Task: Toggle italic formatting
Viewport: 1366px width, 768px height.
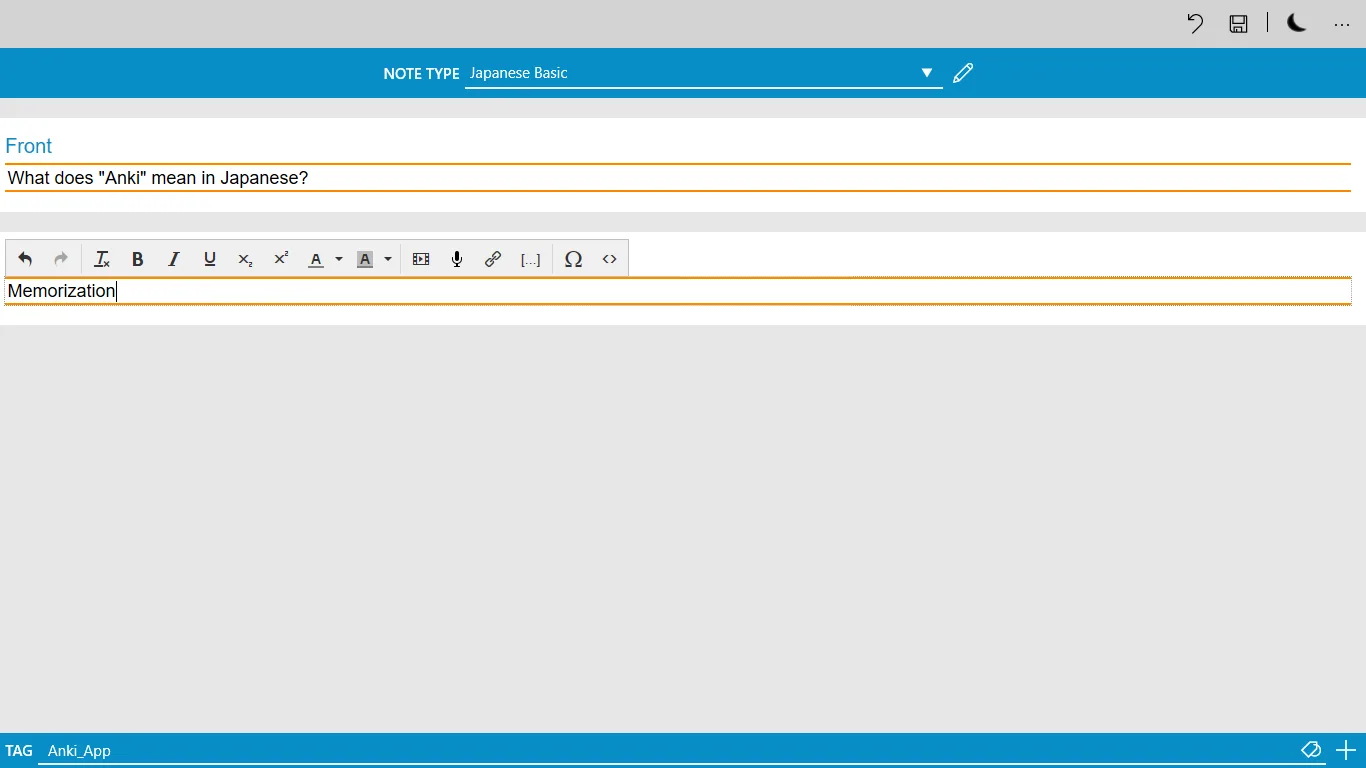Action: (174, 259)
